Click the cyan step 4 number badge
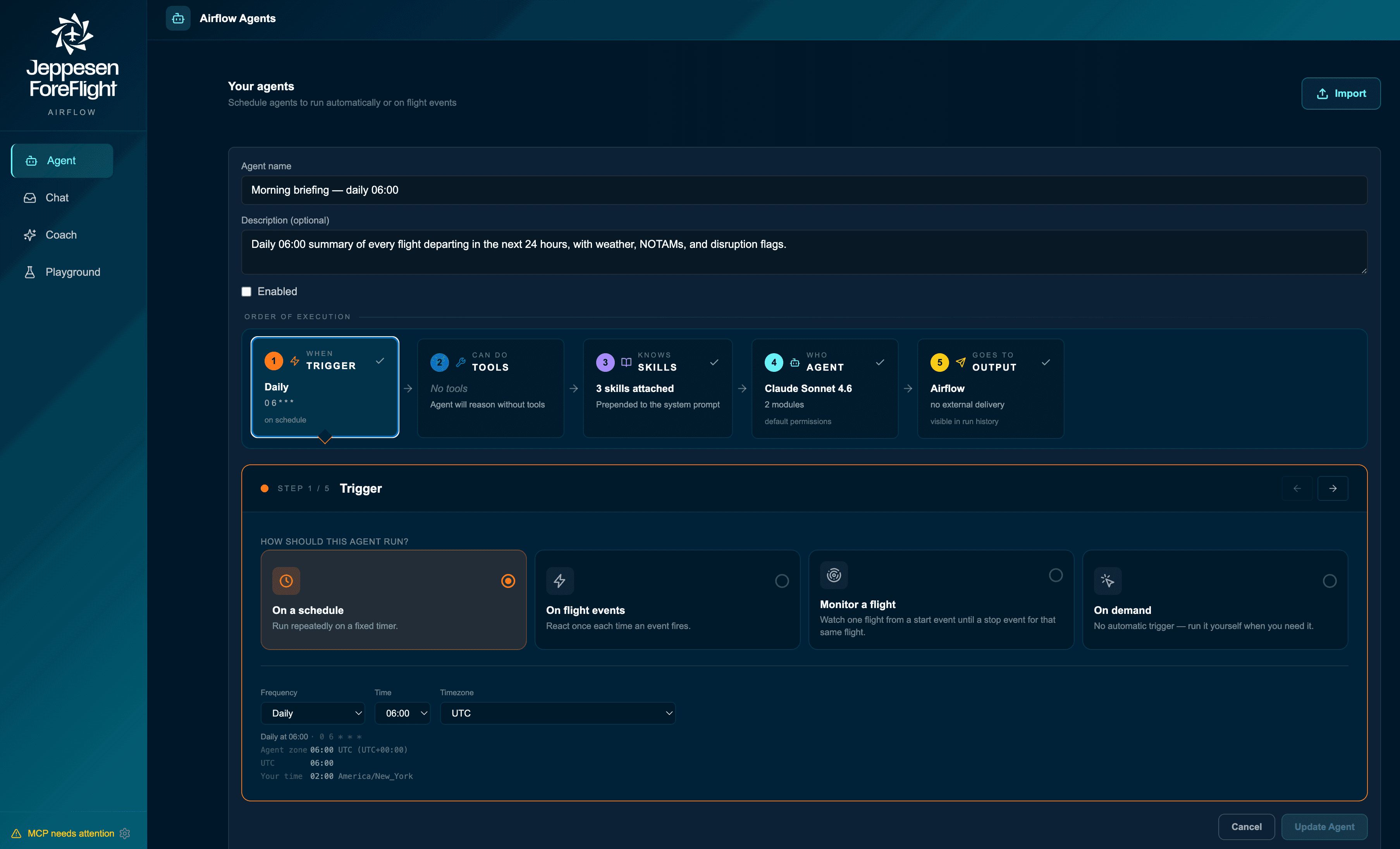 tap(773, 362)
